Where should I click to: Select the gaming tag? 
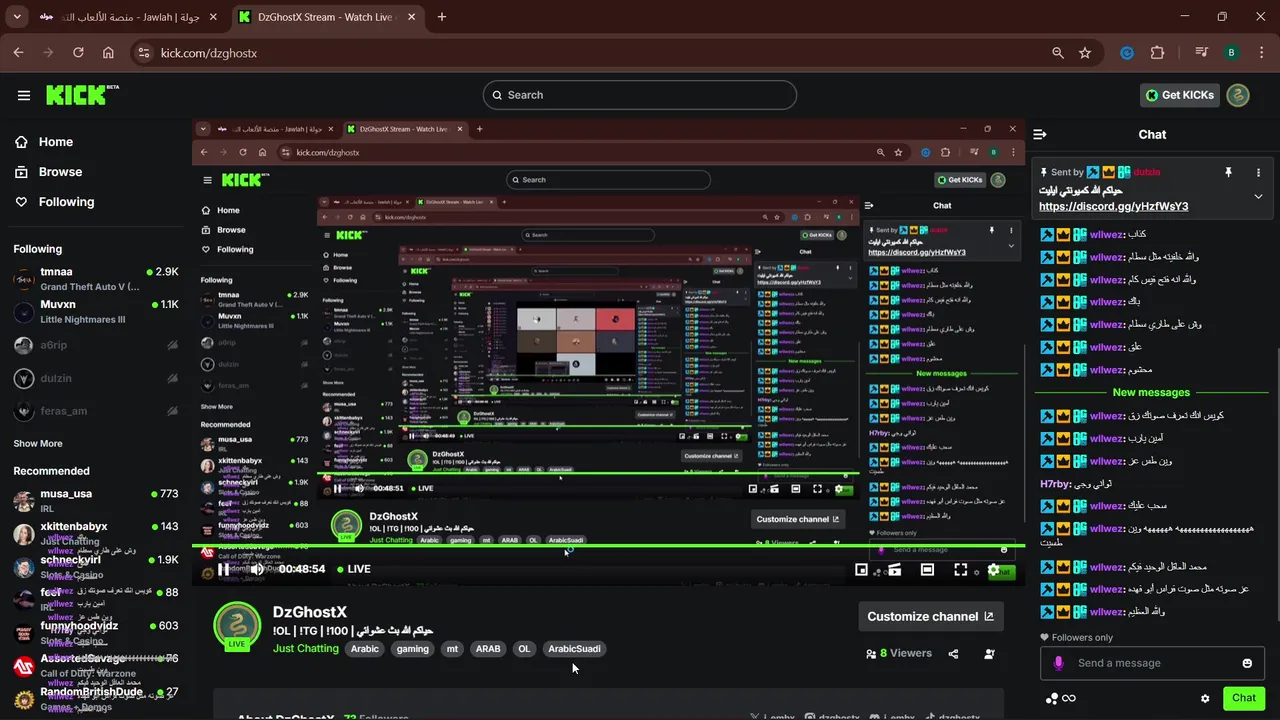tap(412, 649)
